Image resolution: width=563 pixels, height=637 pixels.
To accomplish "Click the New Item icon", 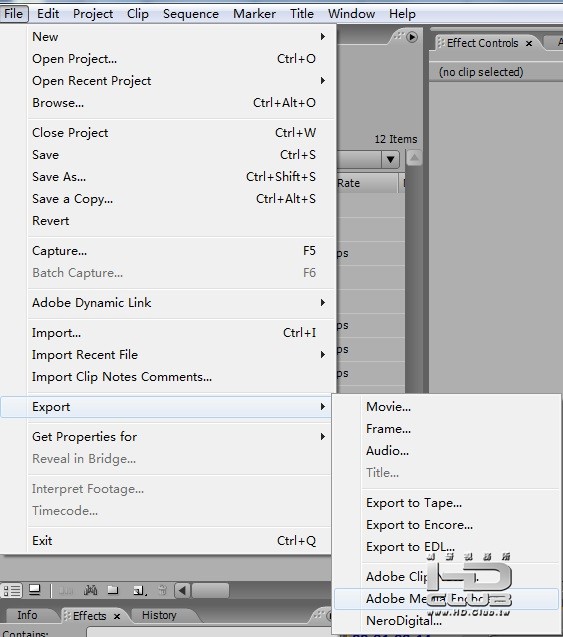I will [139, 591].
